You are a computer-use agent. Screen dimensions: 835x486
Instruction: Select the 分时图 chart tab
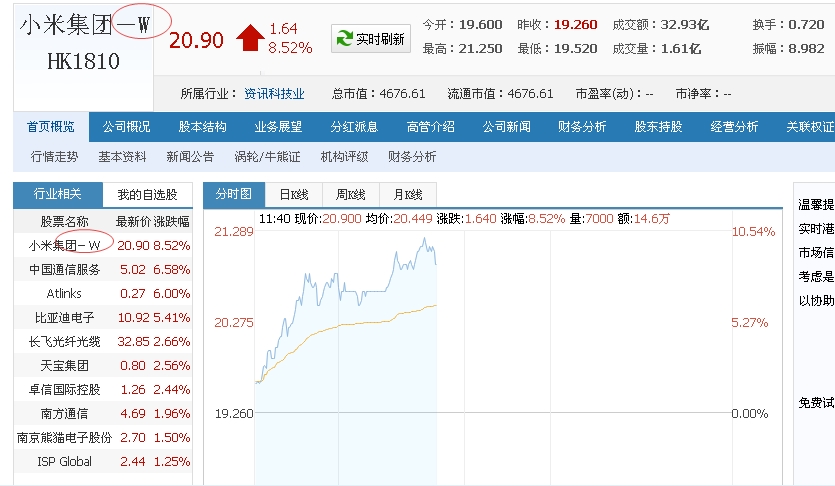click(234, 194)
